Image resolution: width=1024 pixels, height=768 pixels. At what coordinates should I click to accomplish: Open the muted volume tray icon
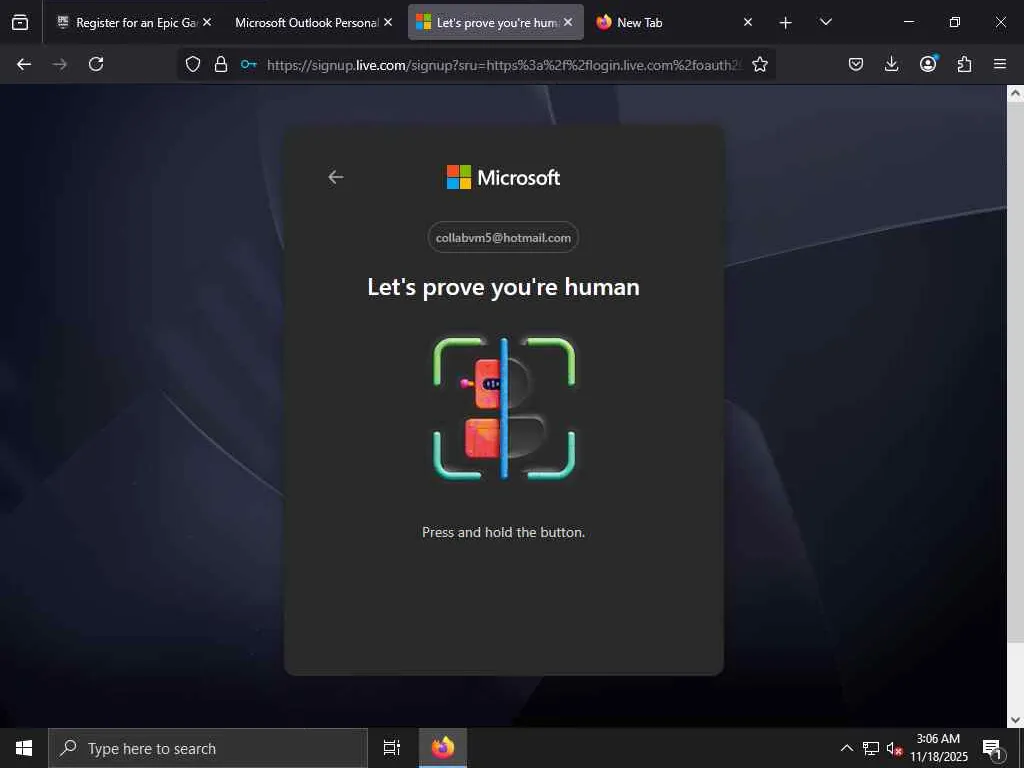(x=894, y=748)
